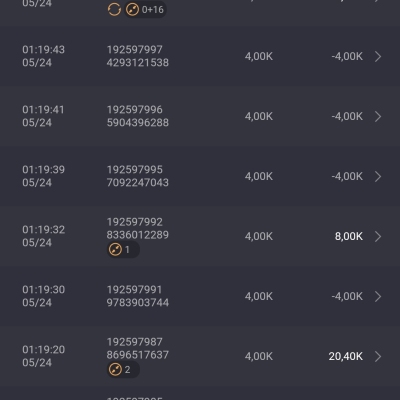The width and height of the screenshot is (400, 400).
Task: Open chevron of the 01:19:30 entry
Action: point(378,296)
